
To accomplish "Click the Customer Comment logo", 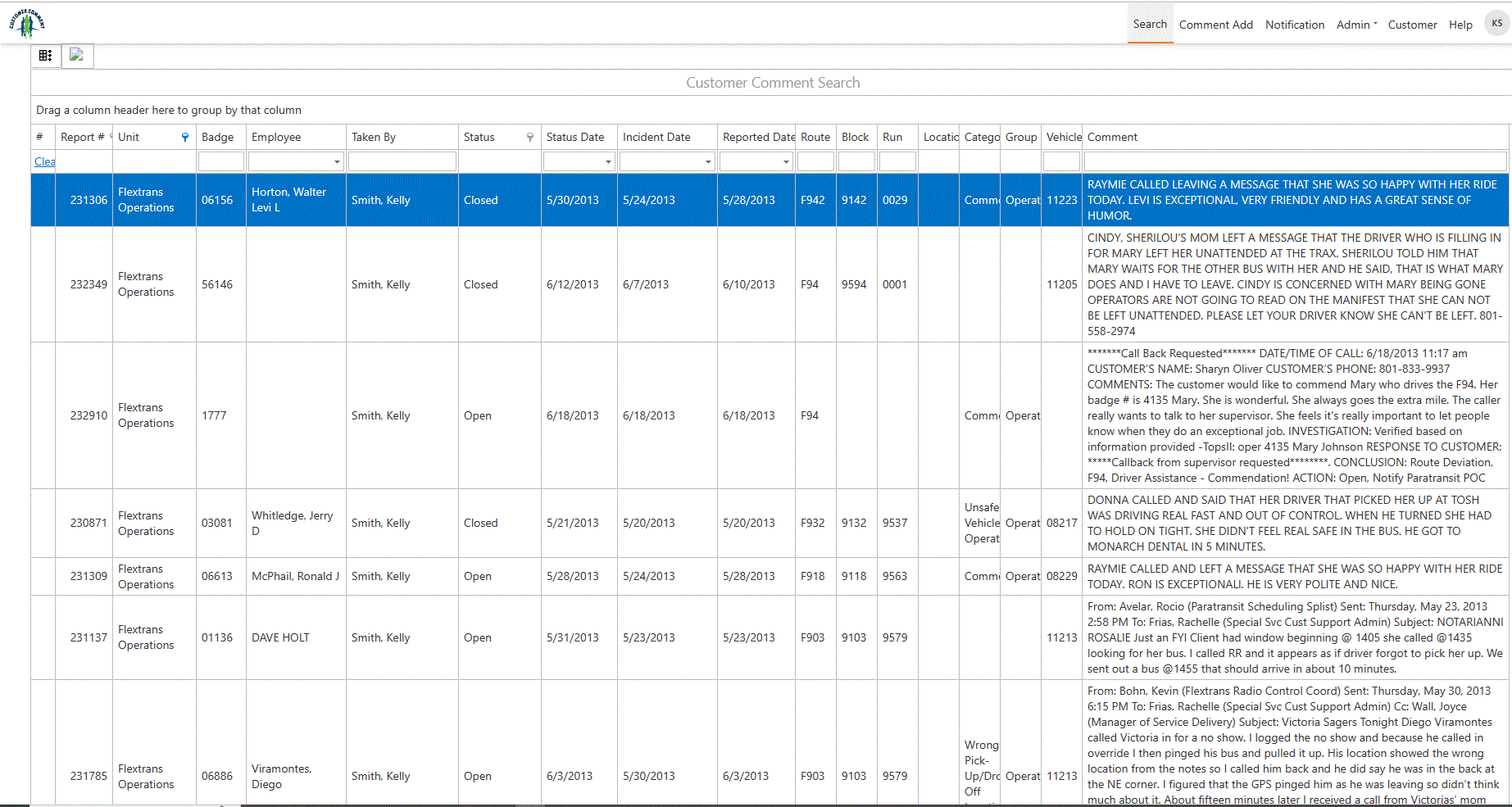I will click(27, 24).
